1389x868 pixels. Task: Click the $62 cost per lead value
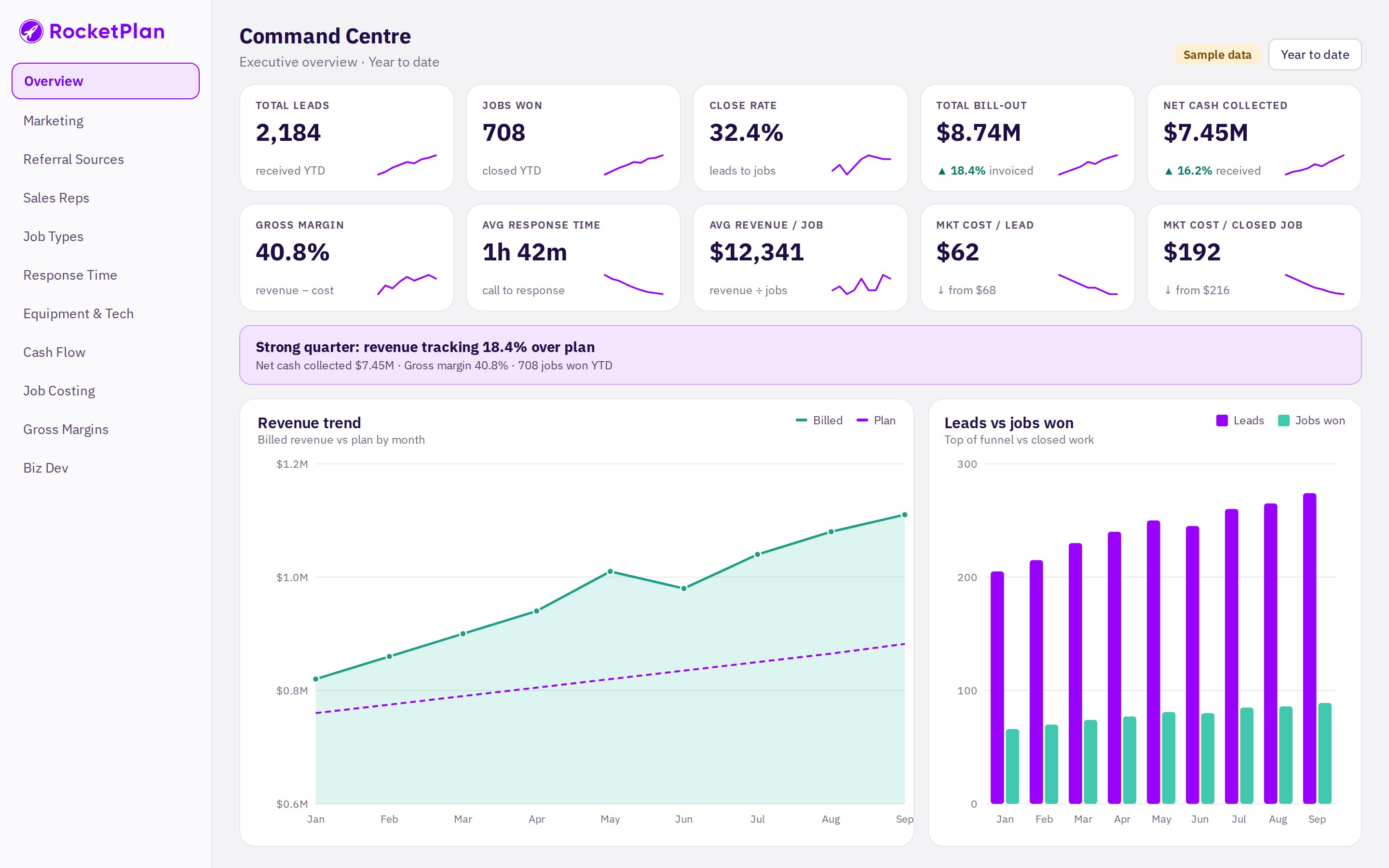957,252
